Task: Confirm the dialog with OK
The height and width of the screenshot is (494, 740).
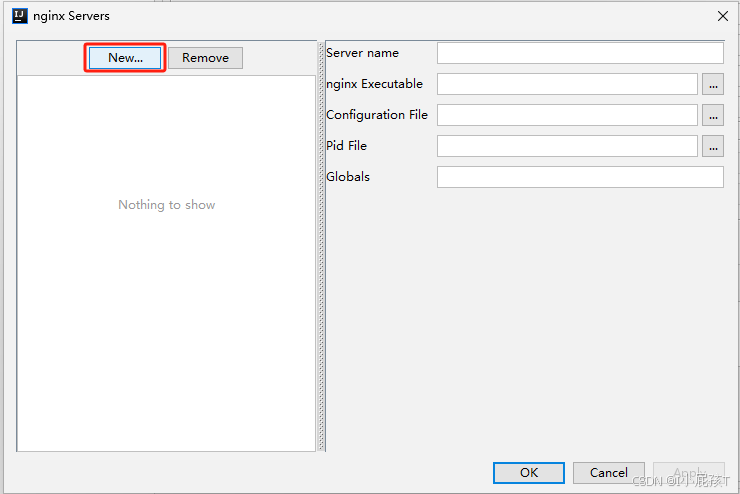Action: 529,472
